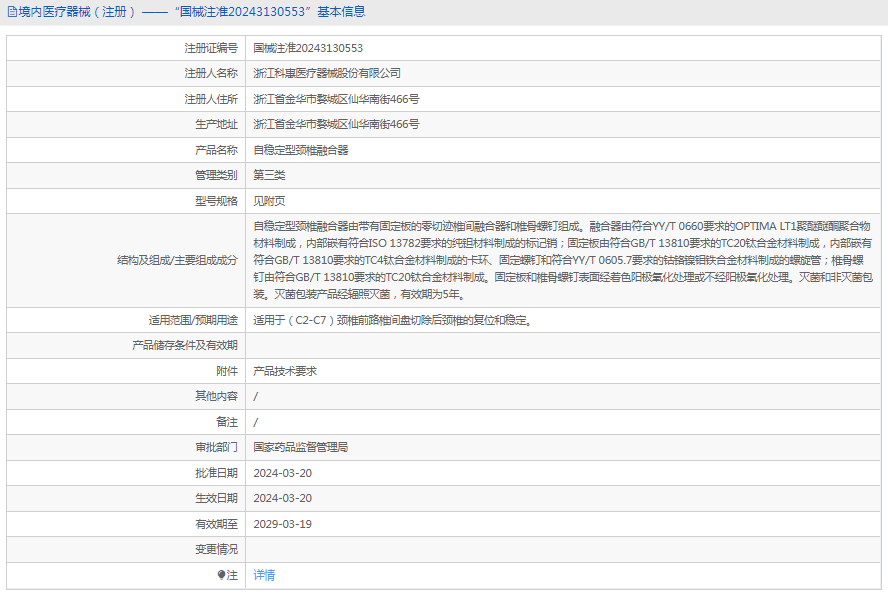Click the 注册人住所 label

pyautogui.click(x=211, y=99)
